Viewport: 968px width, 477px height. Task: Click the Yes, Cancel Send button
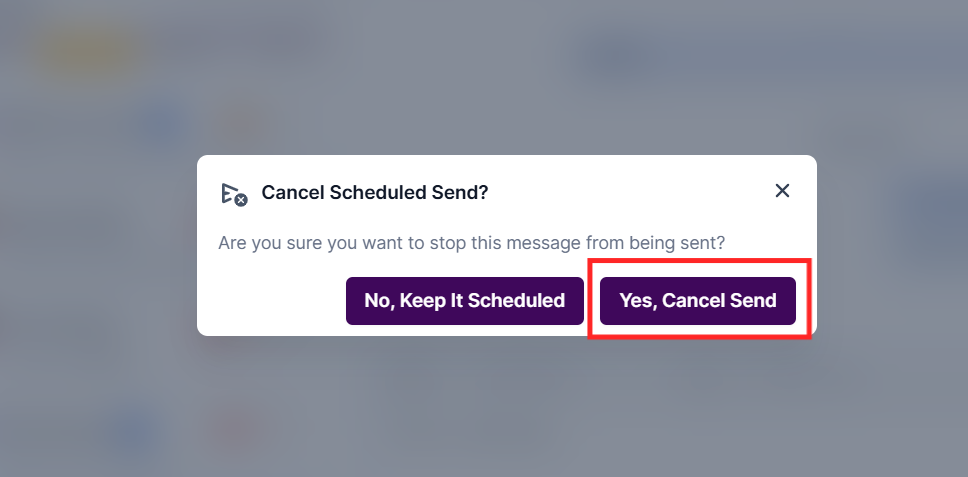click(x=697, y=301)
